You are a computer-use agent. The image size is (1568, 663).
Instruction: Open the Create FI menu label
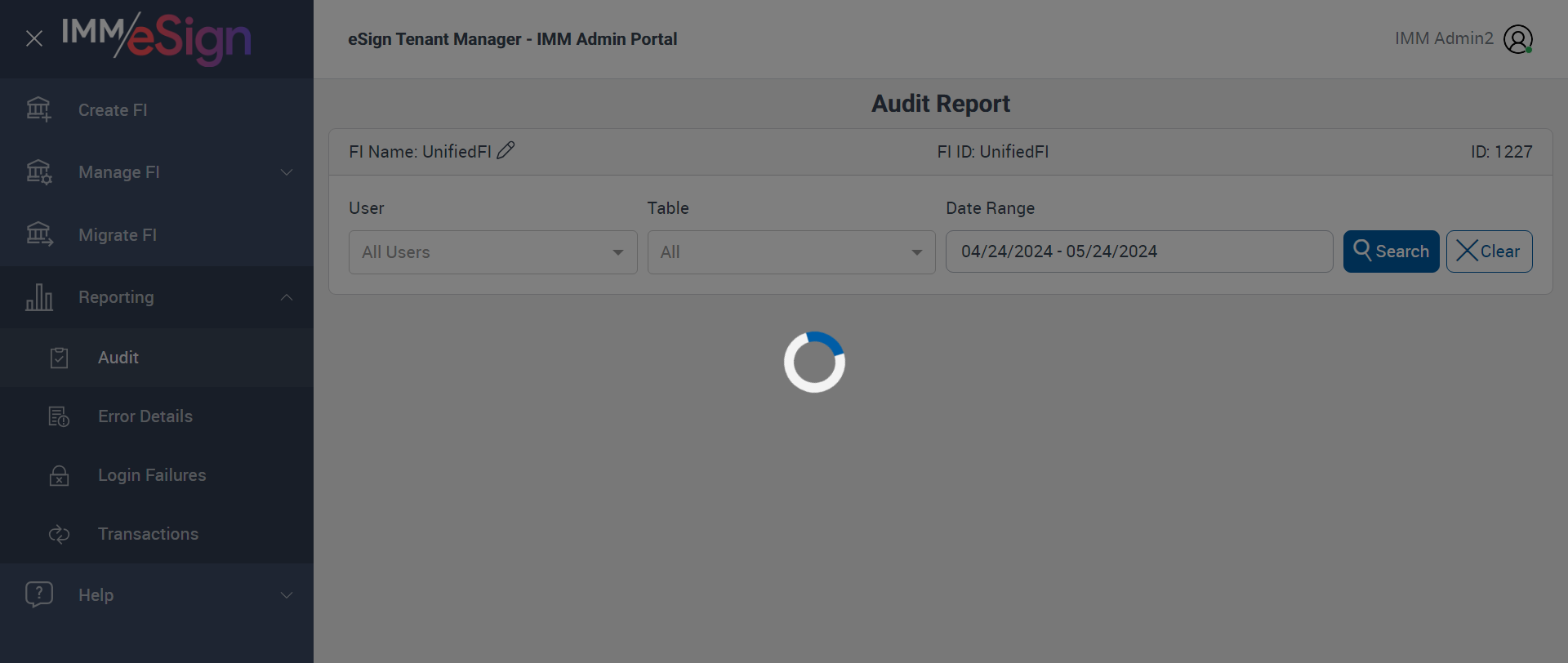coord(113,110)
